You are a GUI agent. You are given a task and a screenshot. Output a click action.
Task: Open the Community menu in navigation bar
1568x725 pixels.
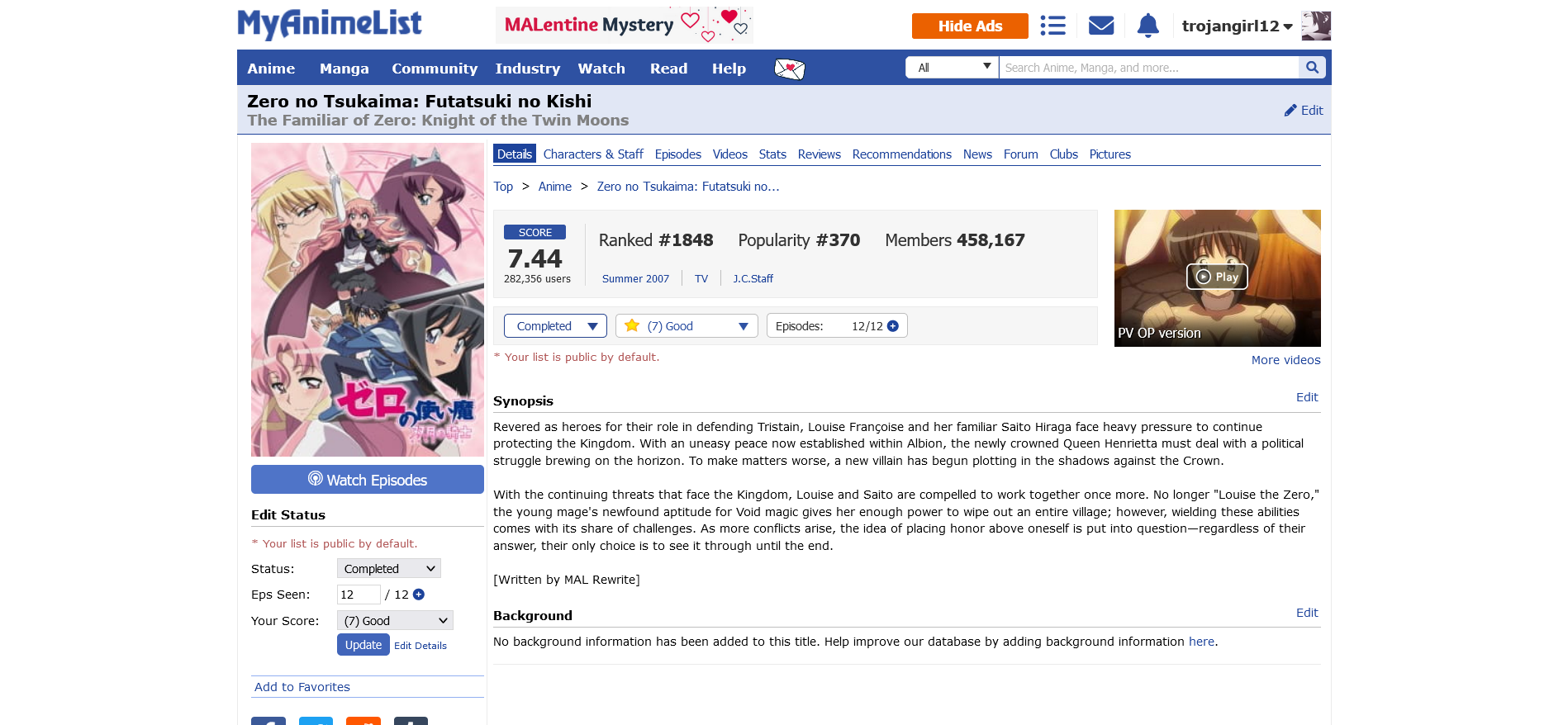435,69
